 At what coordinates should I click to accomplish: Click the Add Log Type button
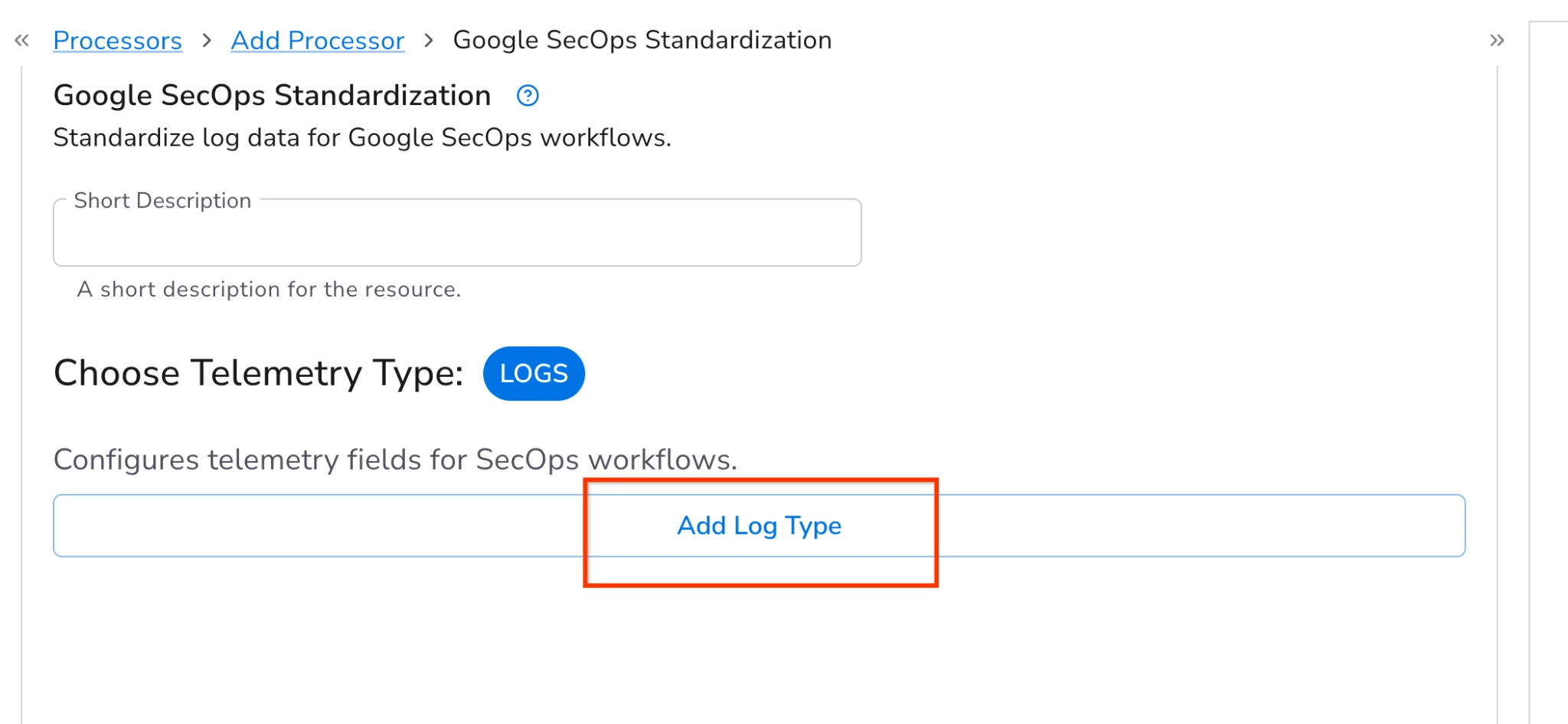click(759, 526)
